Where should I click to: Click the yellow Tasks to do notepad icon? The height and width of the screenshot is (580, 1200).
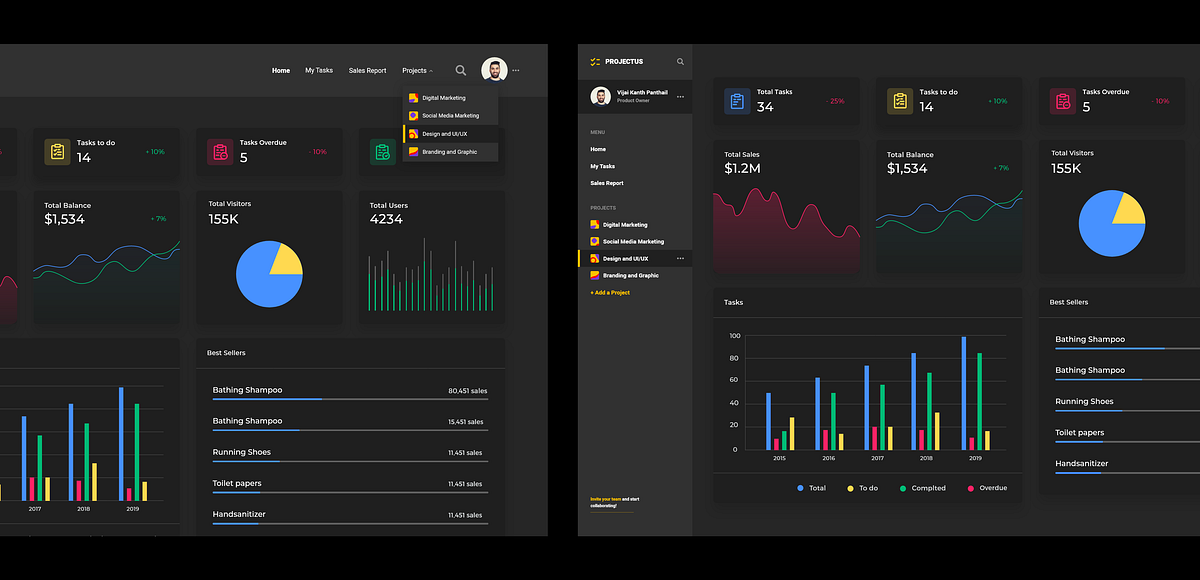pos(899,101)
